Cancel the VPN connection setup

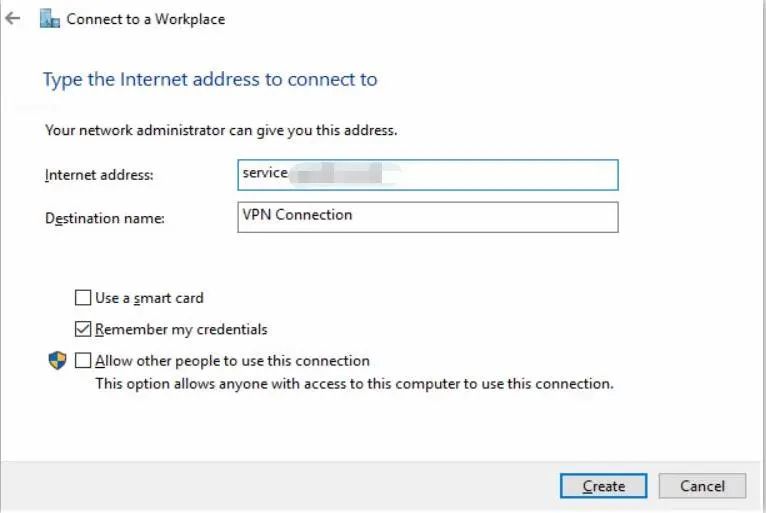[702, 486]
